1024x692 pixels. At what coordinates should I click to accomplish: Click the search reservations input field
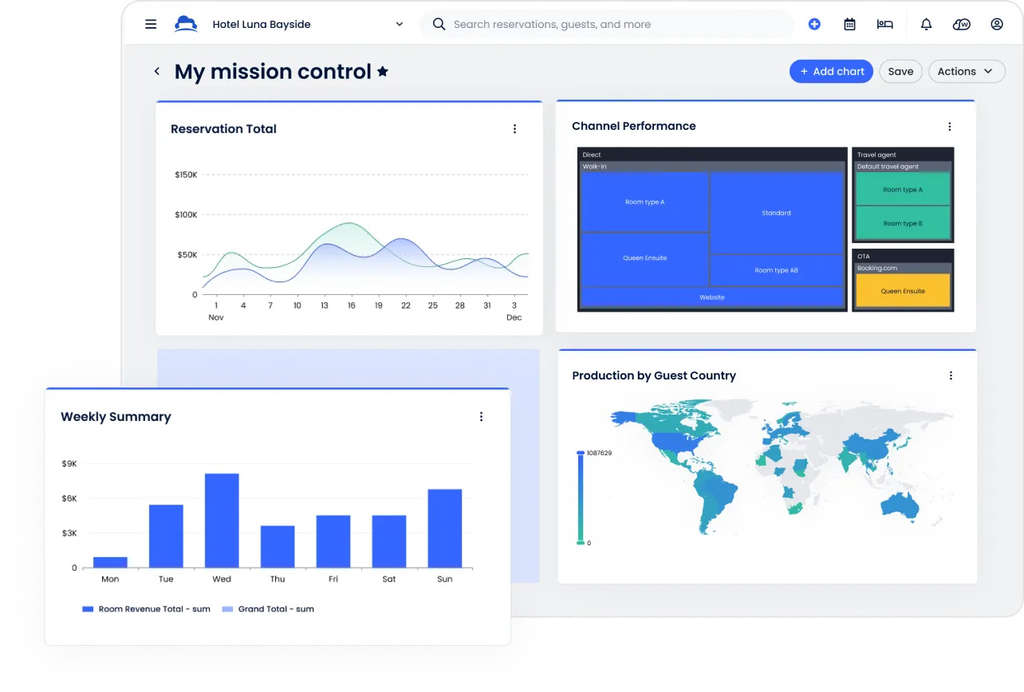610,24
